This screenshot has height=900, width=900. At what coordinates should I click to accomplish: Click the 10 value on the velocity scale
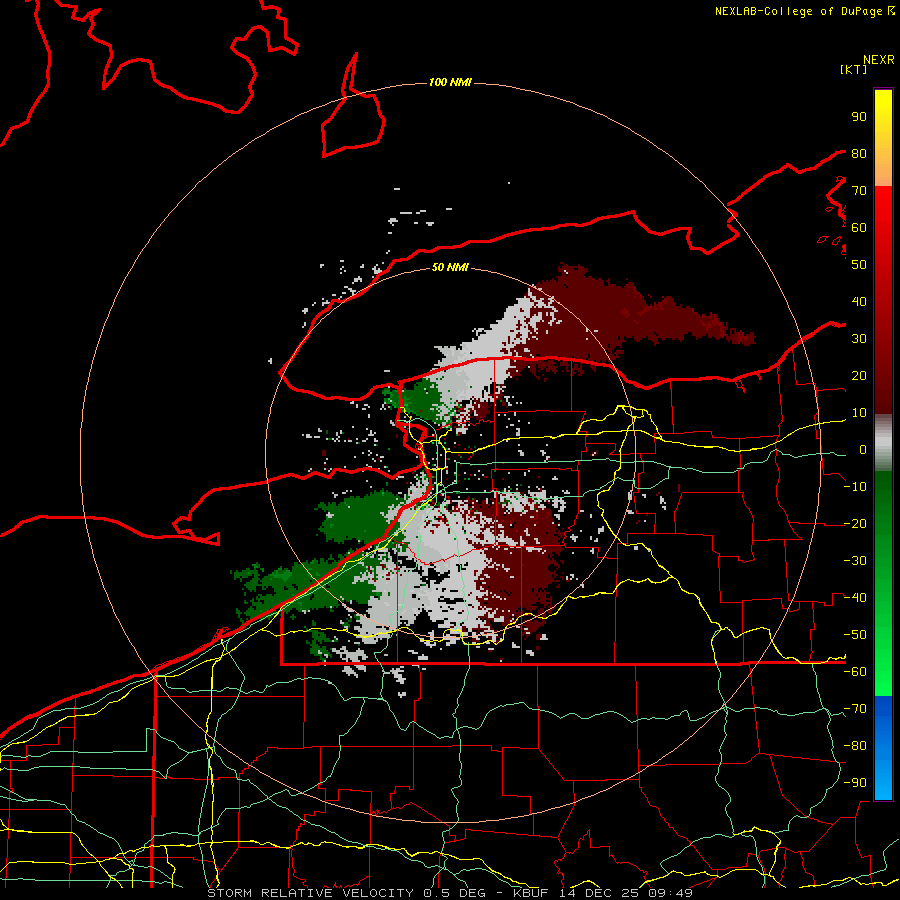pyautogui.click(x=859, y=413)
